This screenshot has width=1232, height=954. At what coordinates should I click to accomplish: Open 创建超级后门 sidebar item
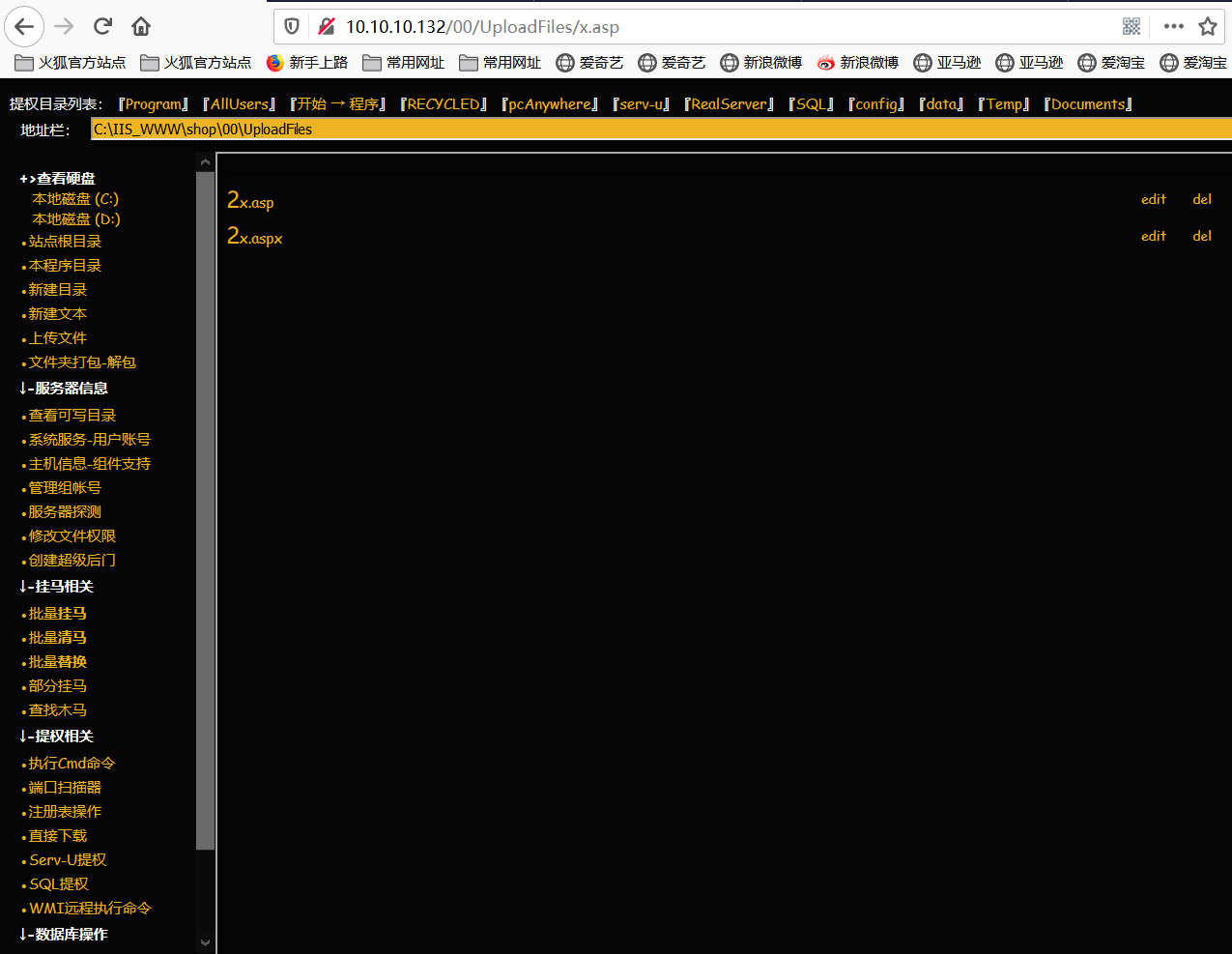pos(72,561)
